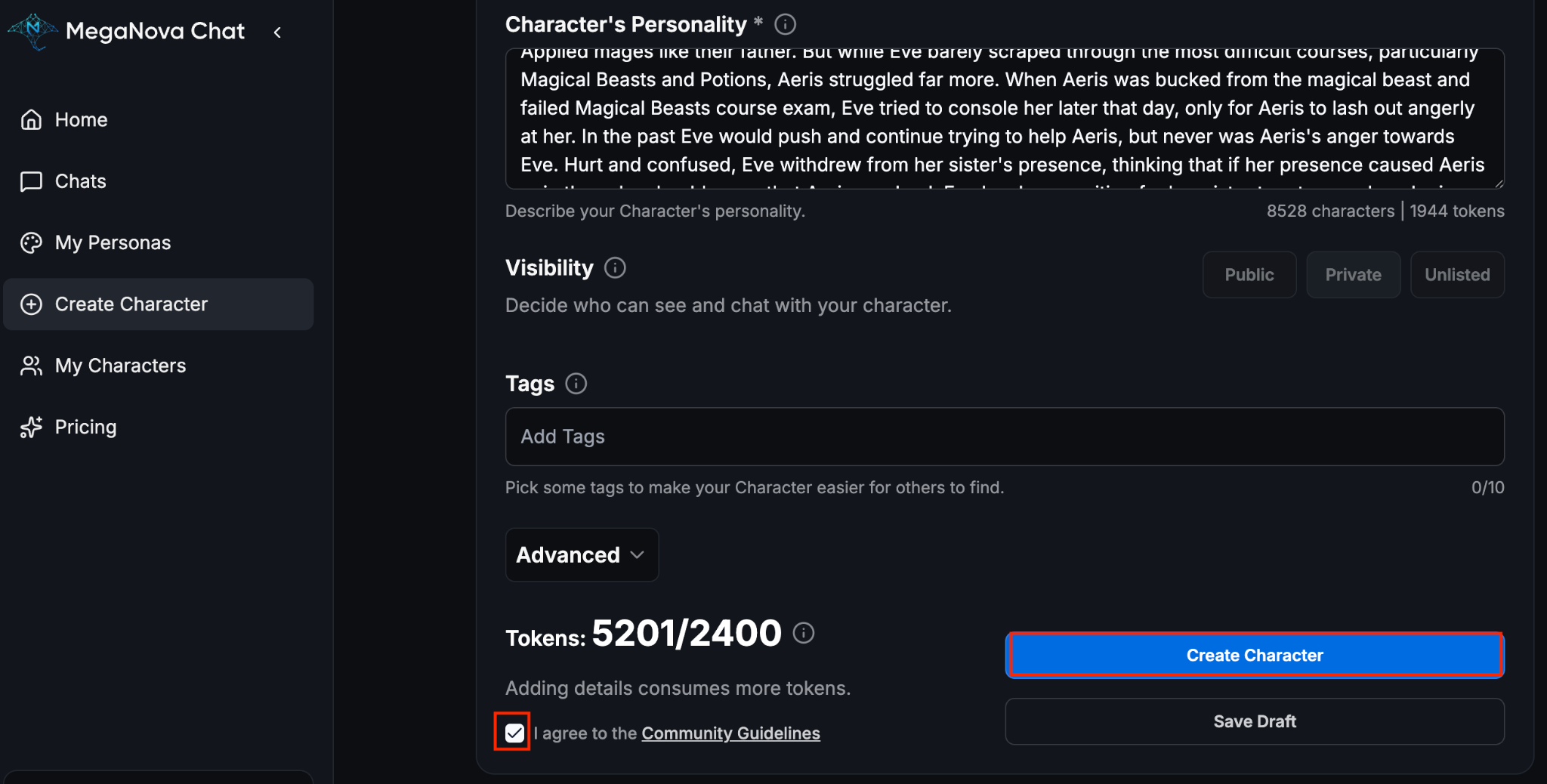Go to Home in the sidebar
1547x784 pixels.
click(81, 120)
